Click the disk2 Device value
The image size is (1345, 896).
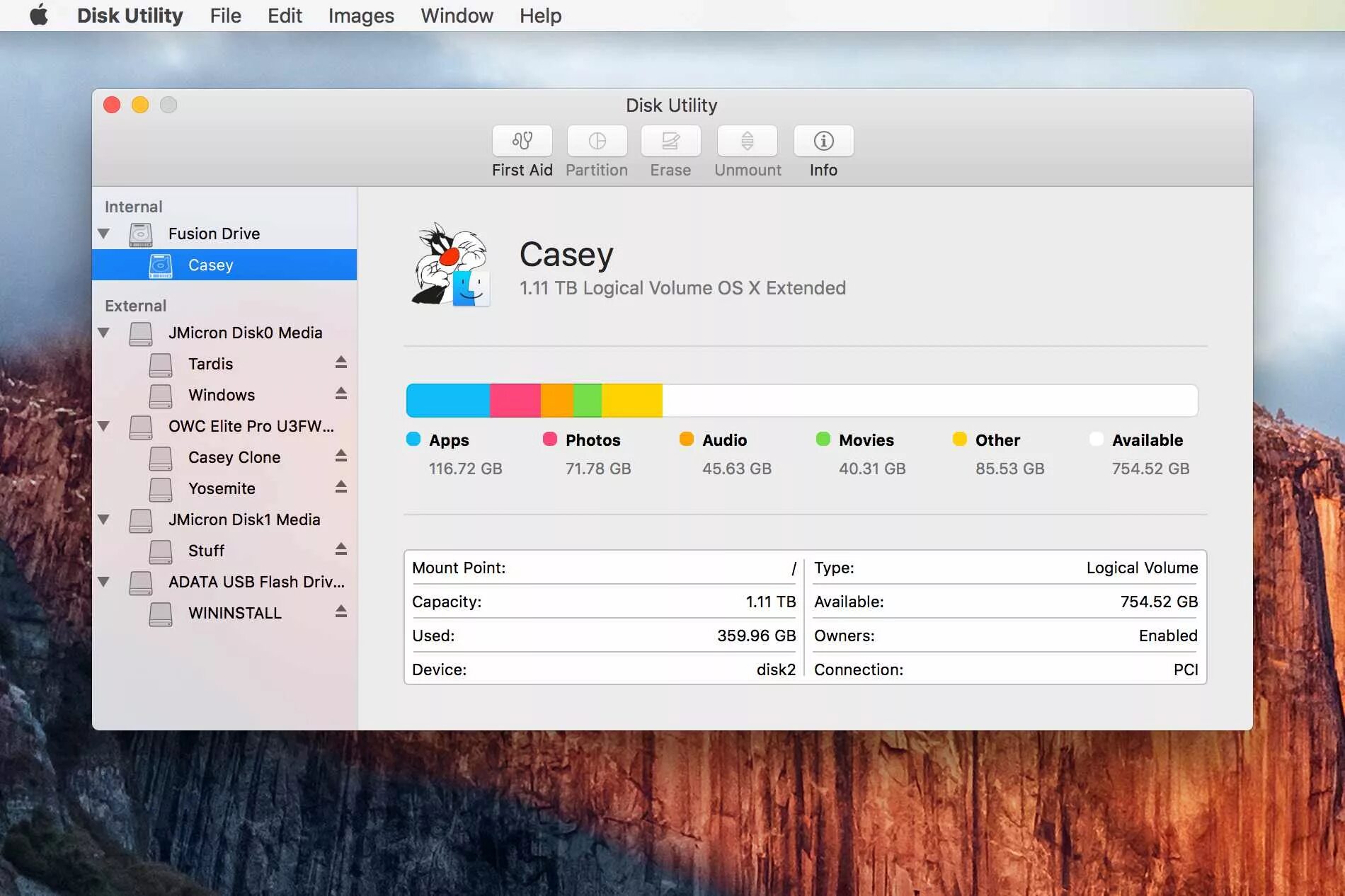[776, 670]
